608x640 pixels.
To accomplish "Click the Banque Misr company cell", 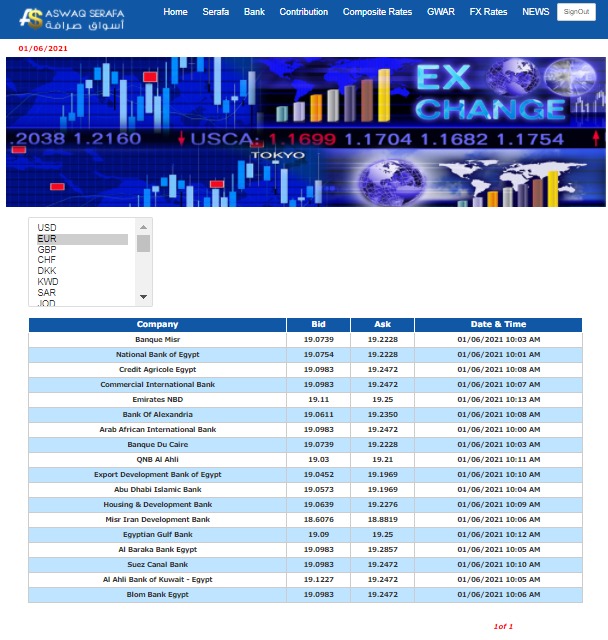I will point(158,340).
